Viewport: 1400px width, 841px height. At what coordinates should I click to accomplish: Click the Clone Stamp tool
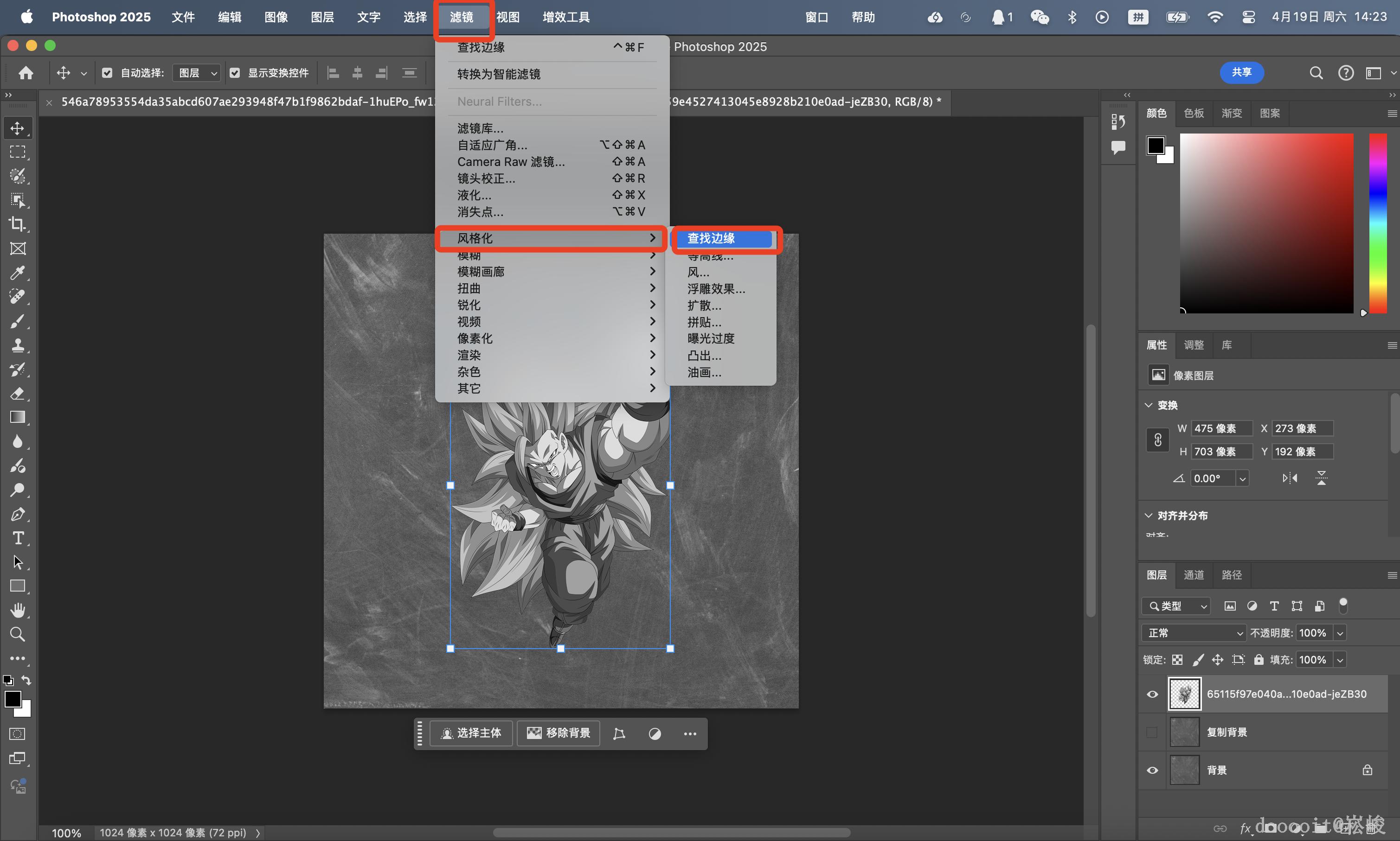(18, 345)
